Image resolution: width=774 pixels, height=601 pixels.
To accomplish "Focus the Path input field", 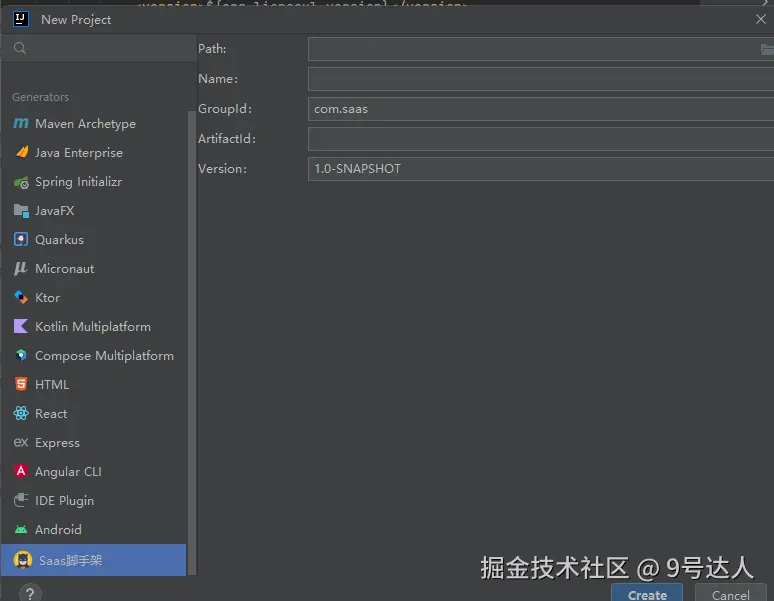I will coord(541,49).
